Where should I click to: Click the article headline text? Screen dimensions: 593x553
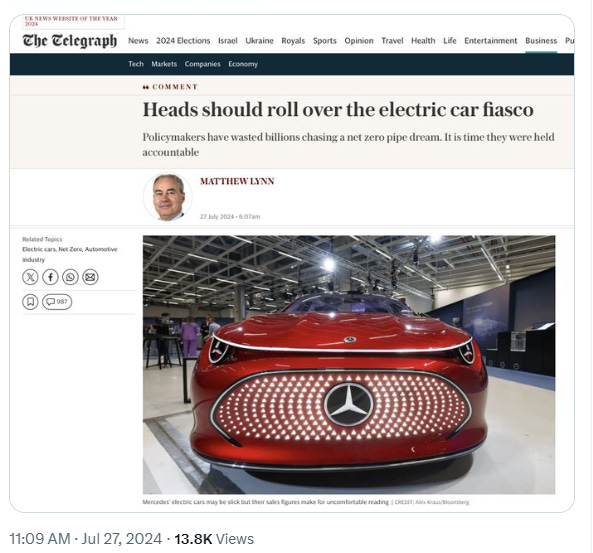pos(338,110)
